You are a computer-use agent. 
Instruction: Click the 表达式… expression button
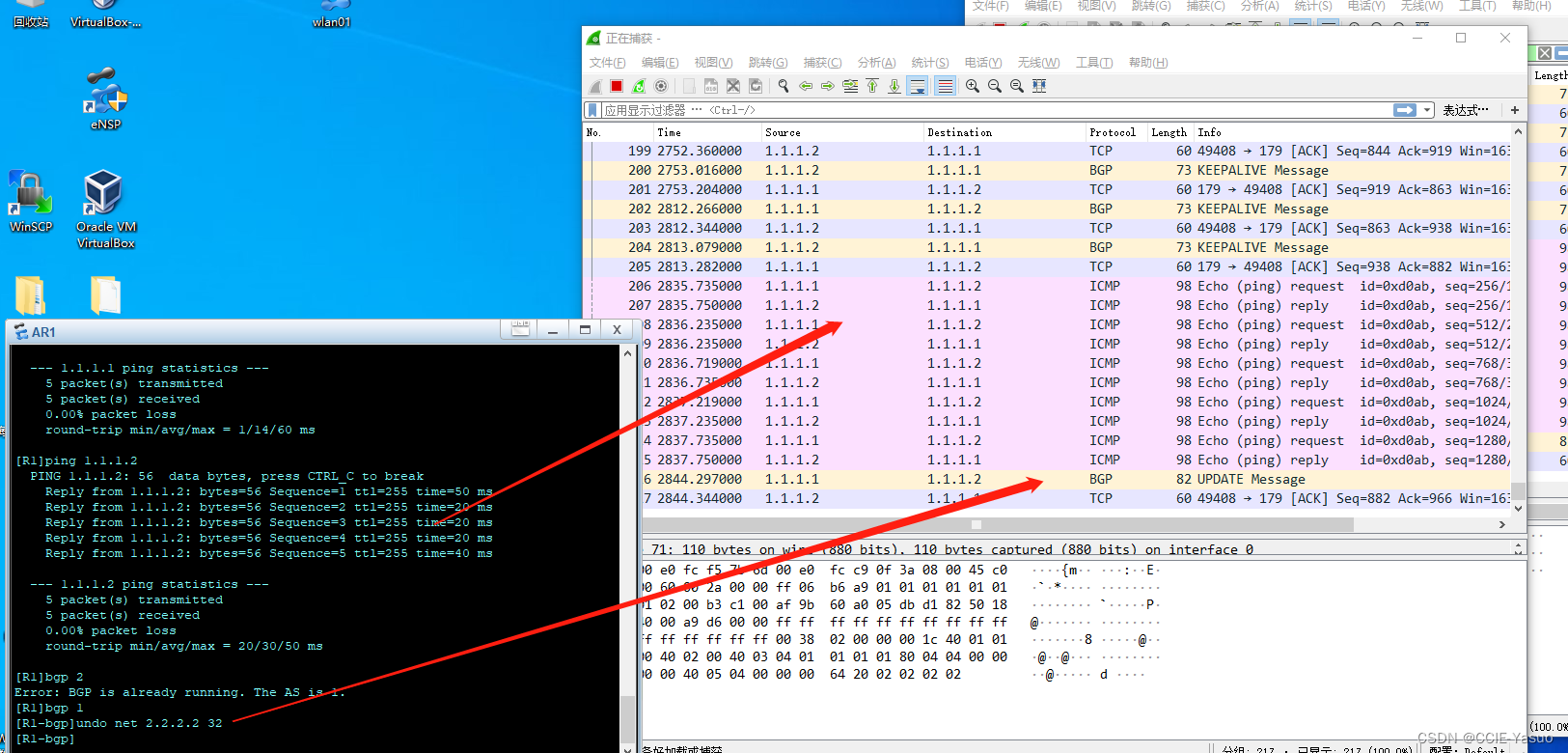1466,110
